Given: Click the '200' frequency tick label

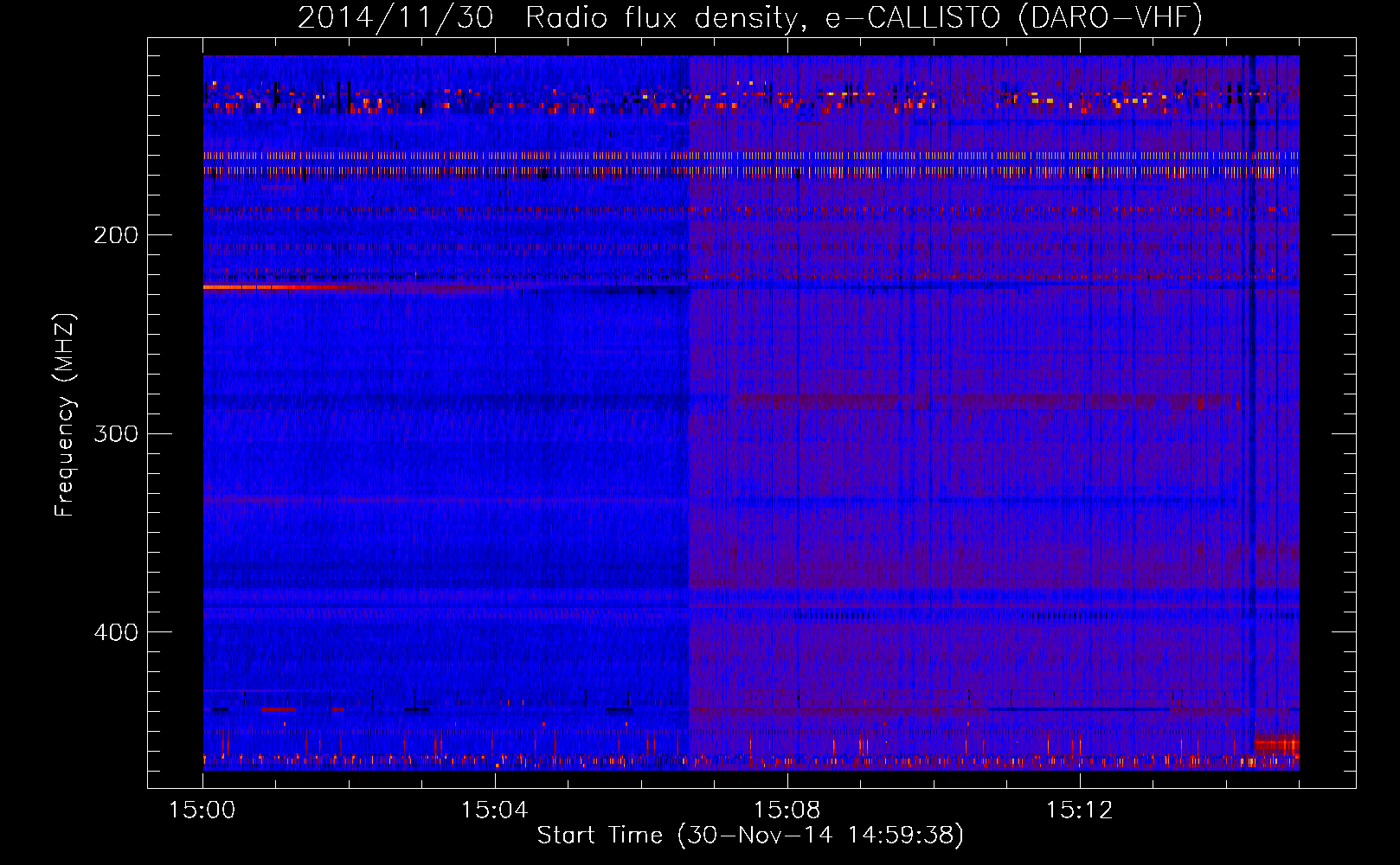Looking at the screenshot, I should [x=116, y=235].
